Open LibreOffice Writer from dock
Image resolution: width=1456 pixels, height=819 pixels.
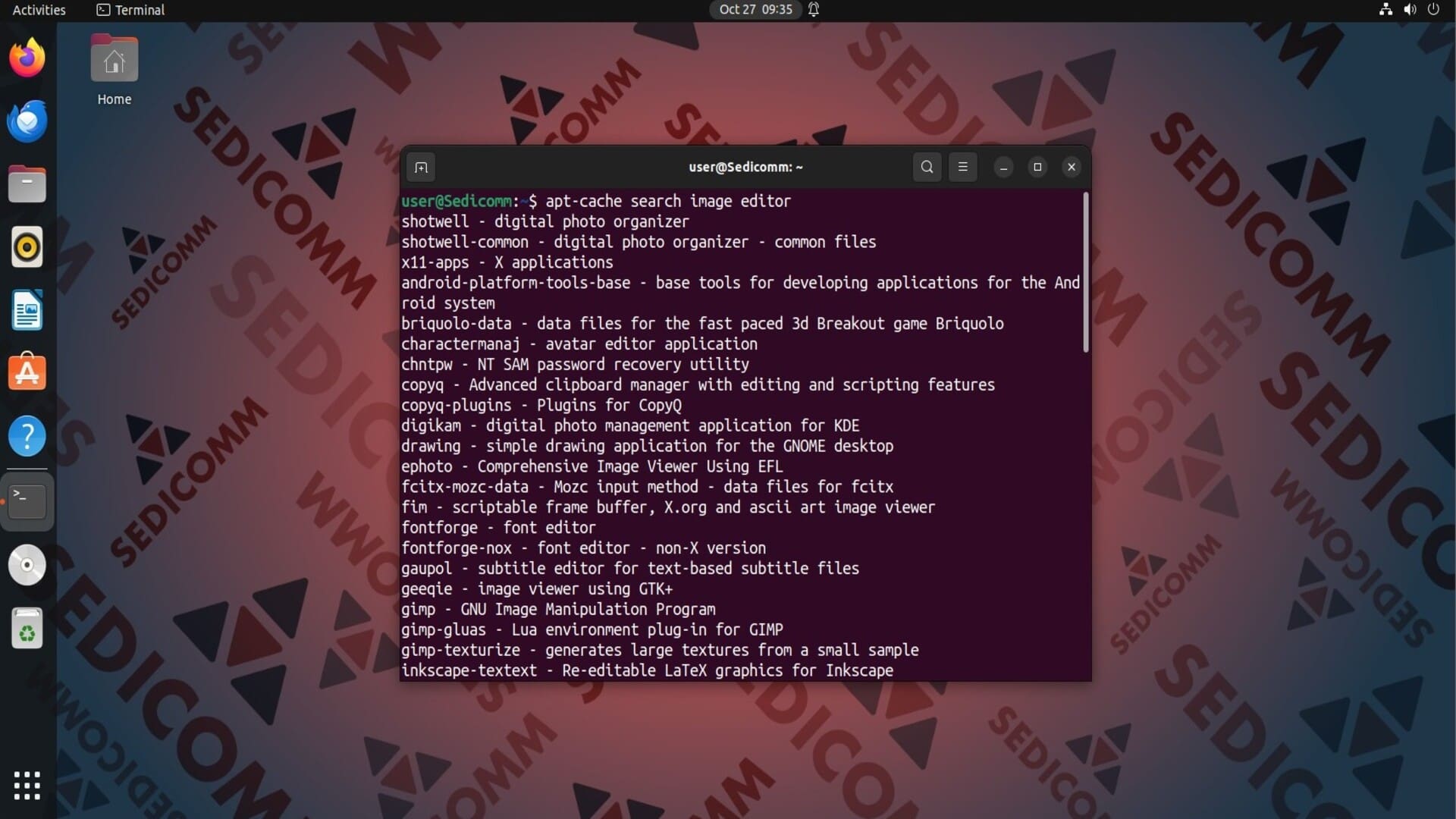coord(27,310)
